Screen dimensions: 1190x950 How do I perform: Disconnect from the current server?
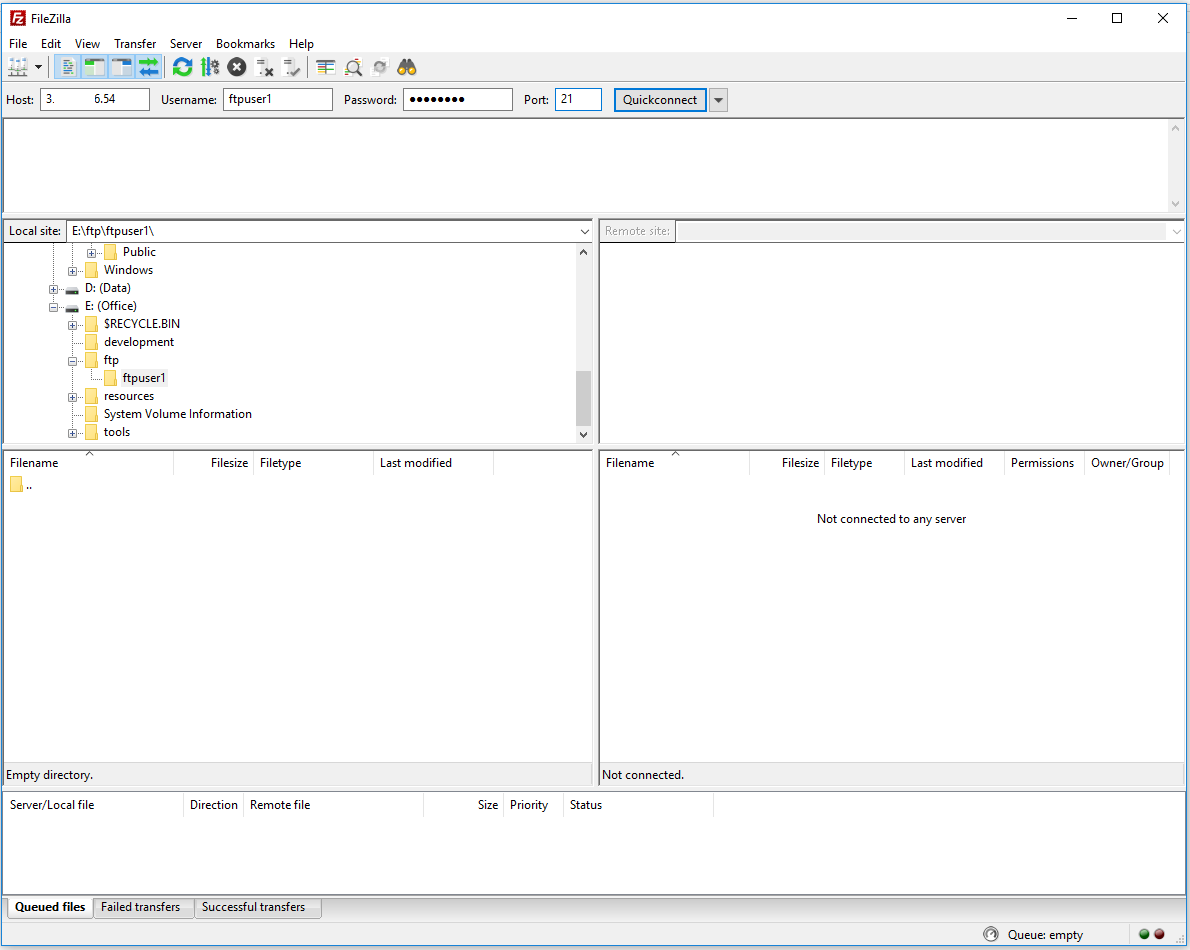coord(264,68)
